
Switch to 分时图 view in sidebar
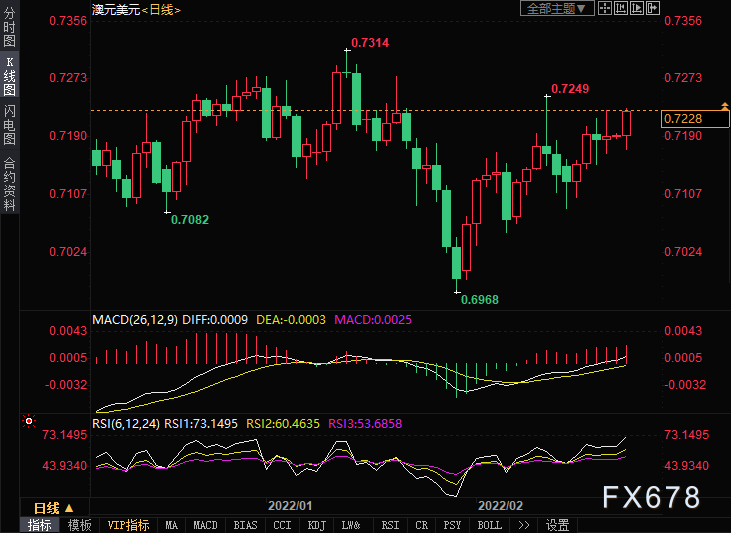pyautogui.click(x=9, y=27)
